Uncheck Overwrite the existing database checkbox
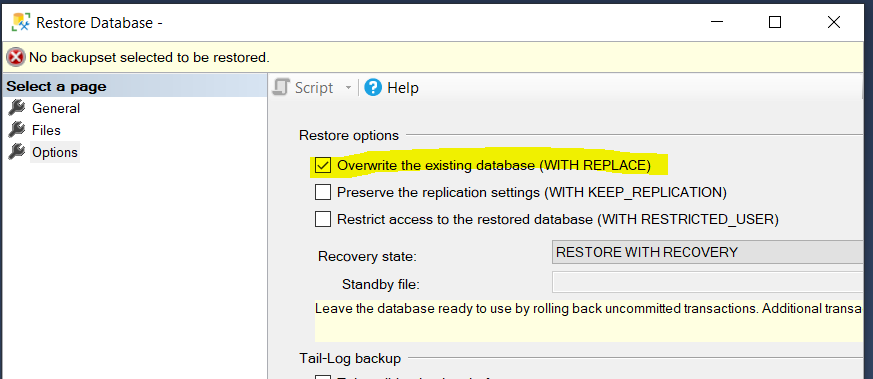 (323, 165)
